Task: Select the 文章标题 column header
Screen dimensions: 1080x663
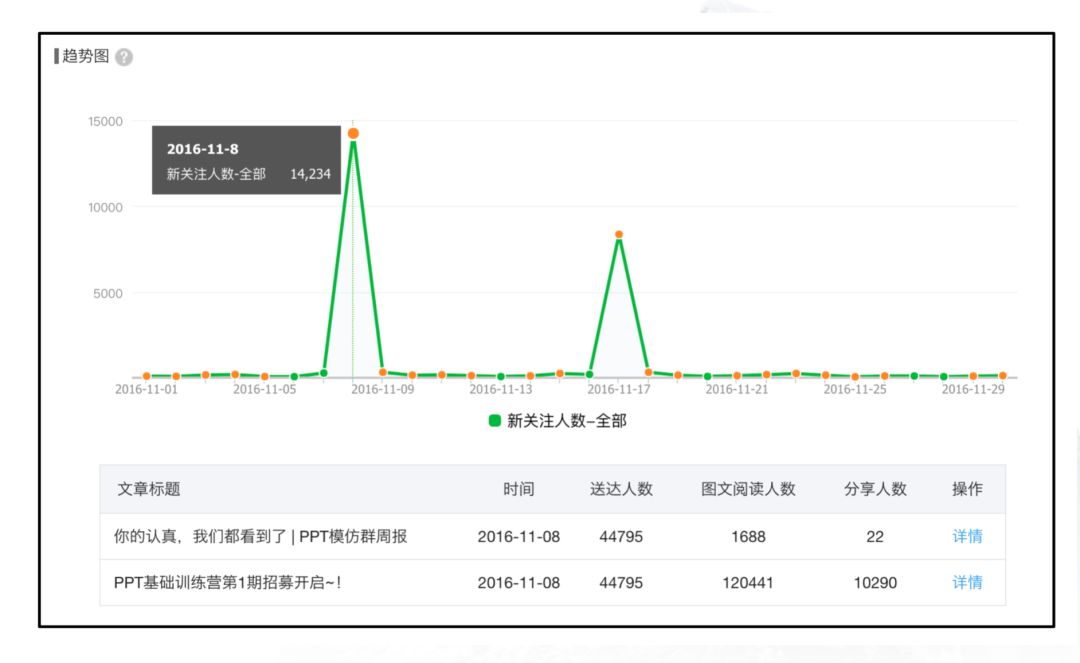Action: 149,490
